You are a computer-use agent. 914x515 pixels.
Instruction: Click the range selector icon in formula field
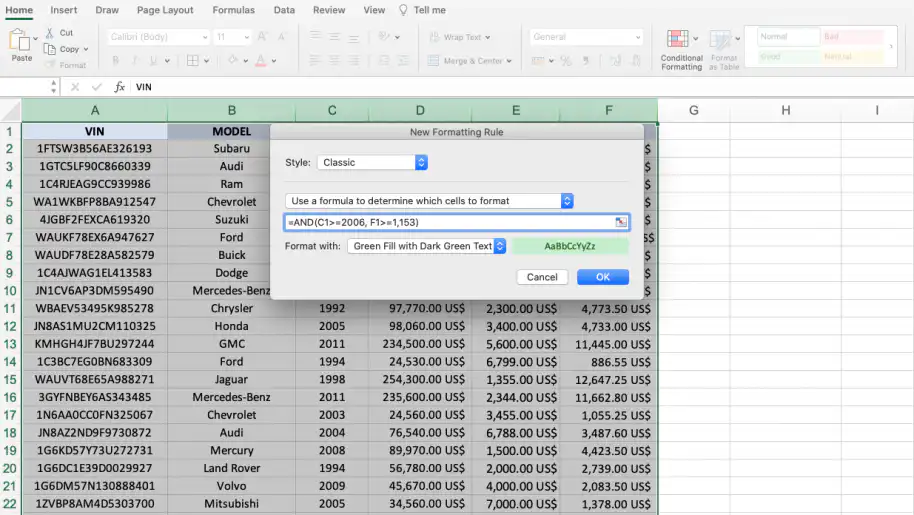(x=621, y=222)
